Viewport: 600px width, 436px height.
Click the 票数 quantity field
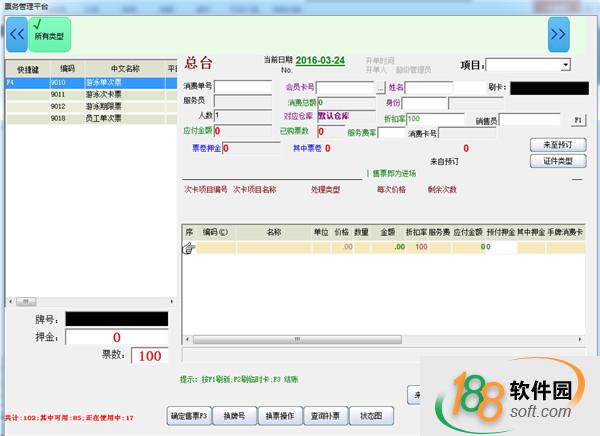pos(150,356)
